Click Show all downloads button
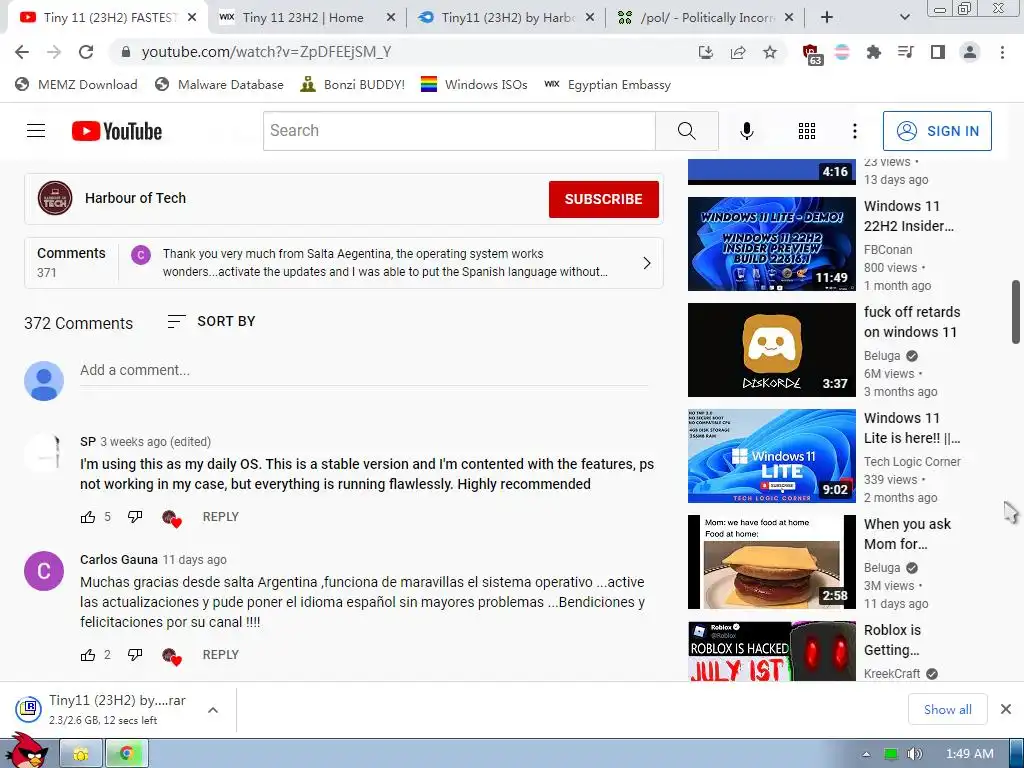 pos(948,710)
